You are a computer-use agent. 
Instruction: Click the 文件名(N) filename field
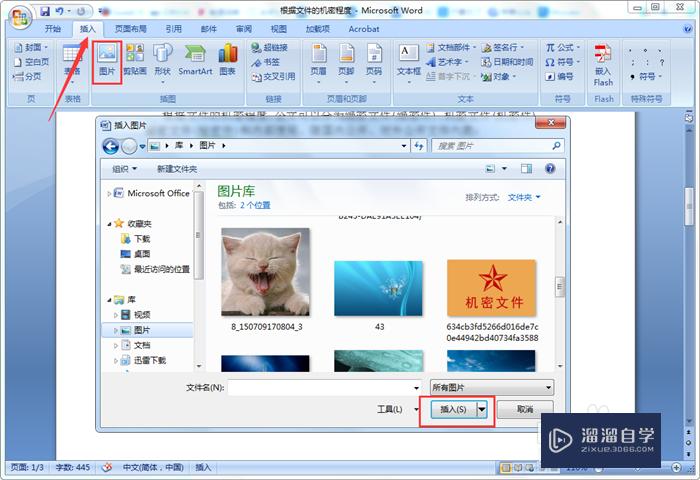pos(325,387)
